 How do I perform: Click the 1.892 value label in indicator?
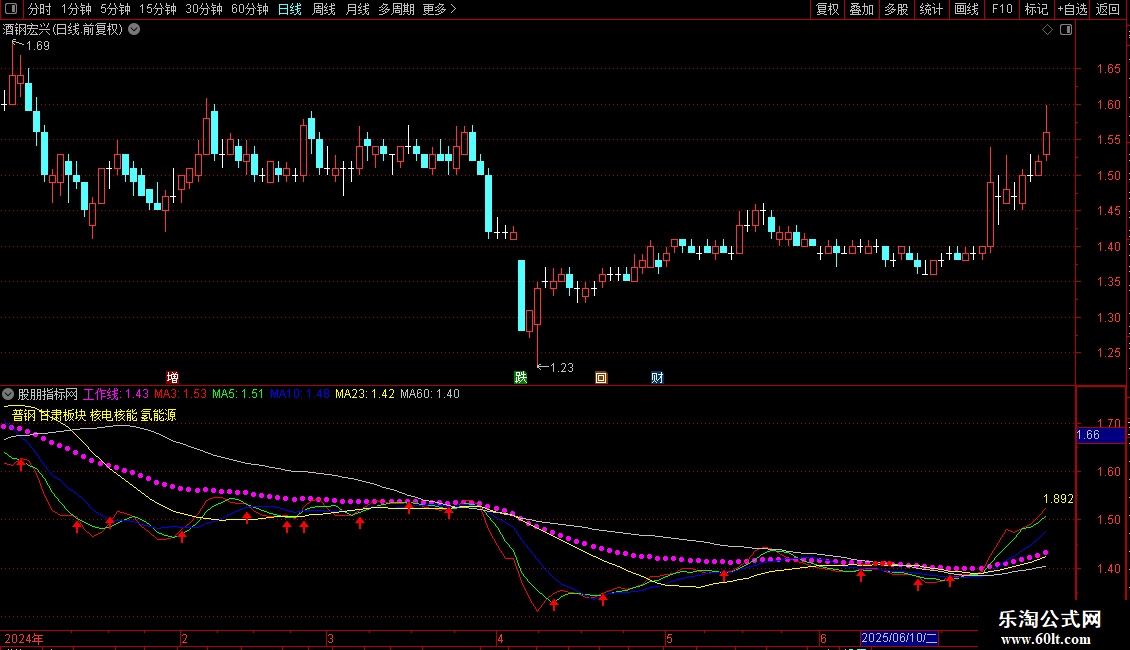click(1058, 499)
